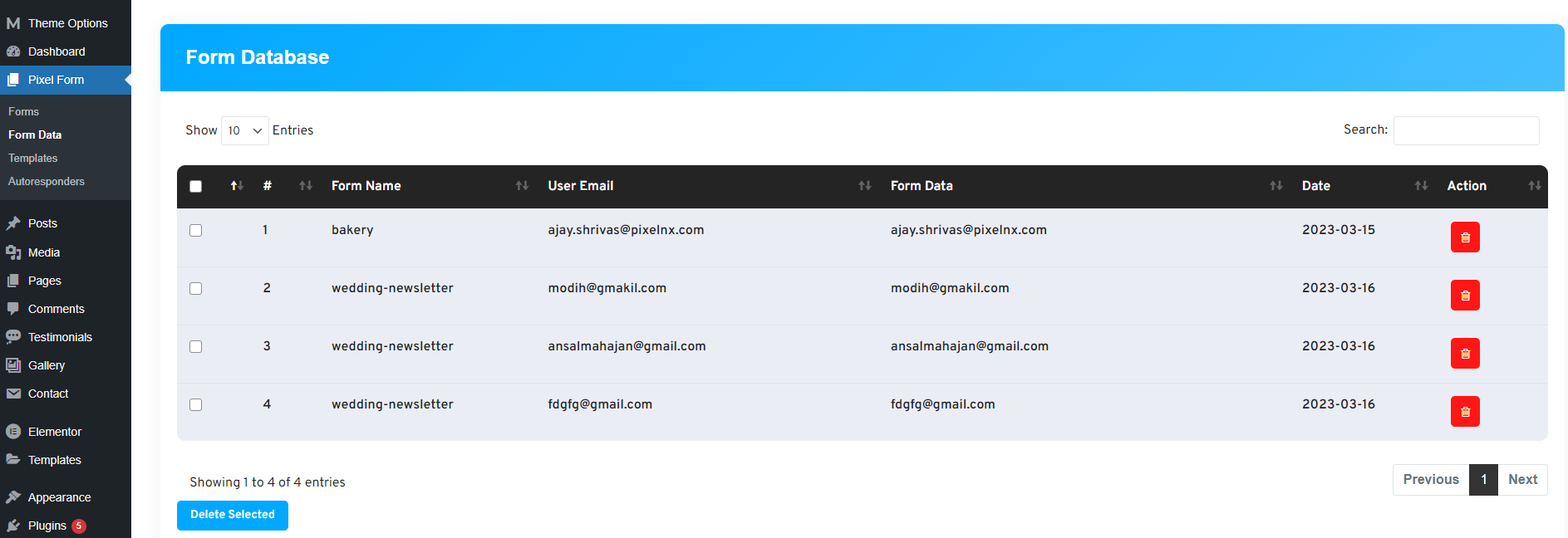Click the Previous pagination button

1430,480
